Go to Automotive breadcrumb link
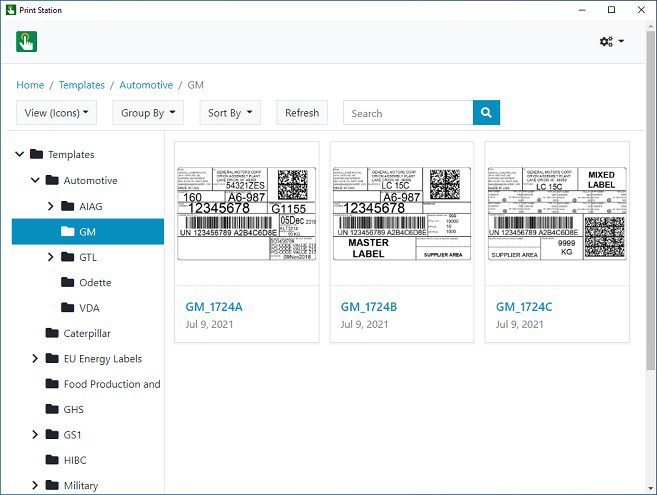The height and width of the screenshot is (495, 657). pyautogui.click(x=146, y=85)
